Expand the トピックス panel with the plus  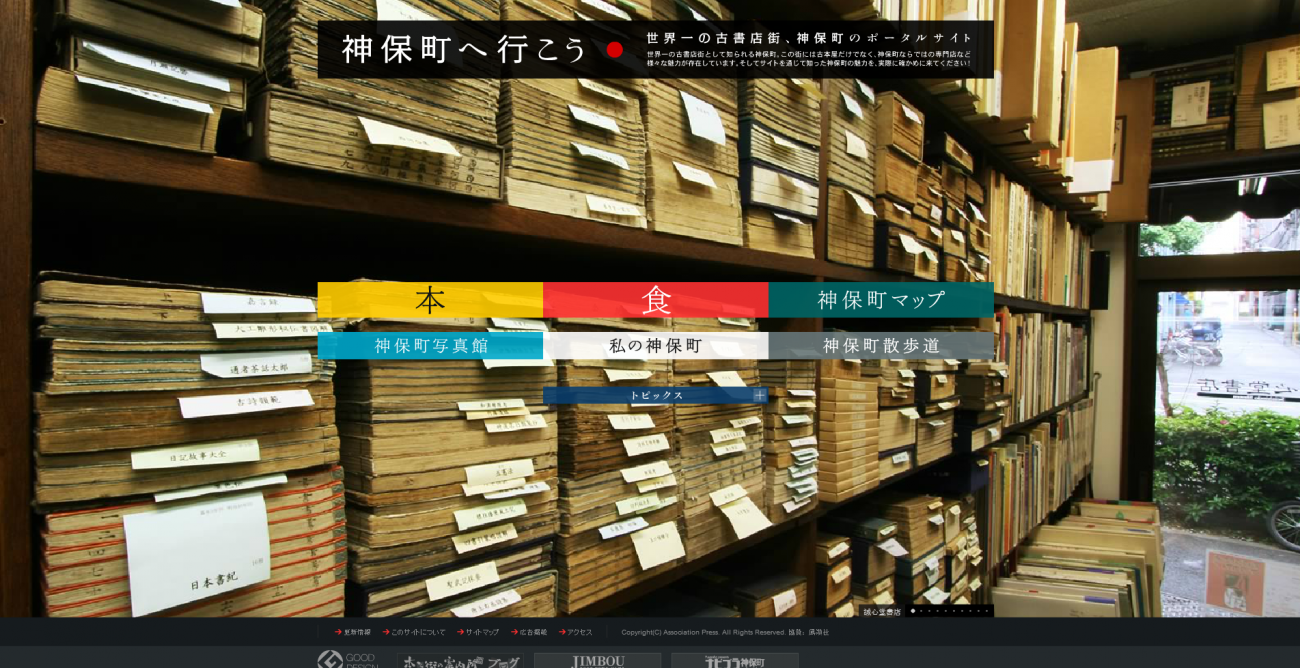761,395
